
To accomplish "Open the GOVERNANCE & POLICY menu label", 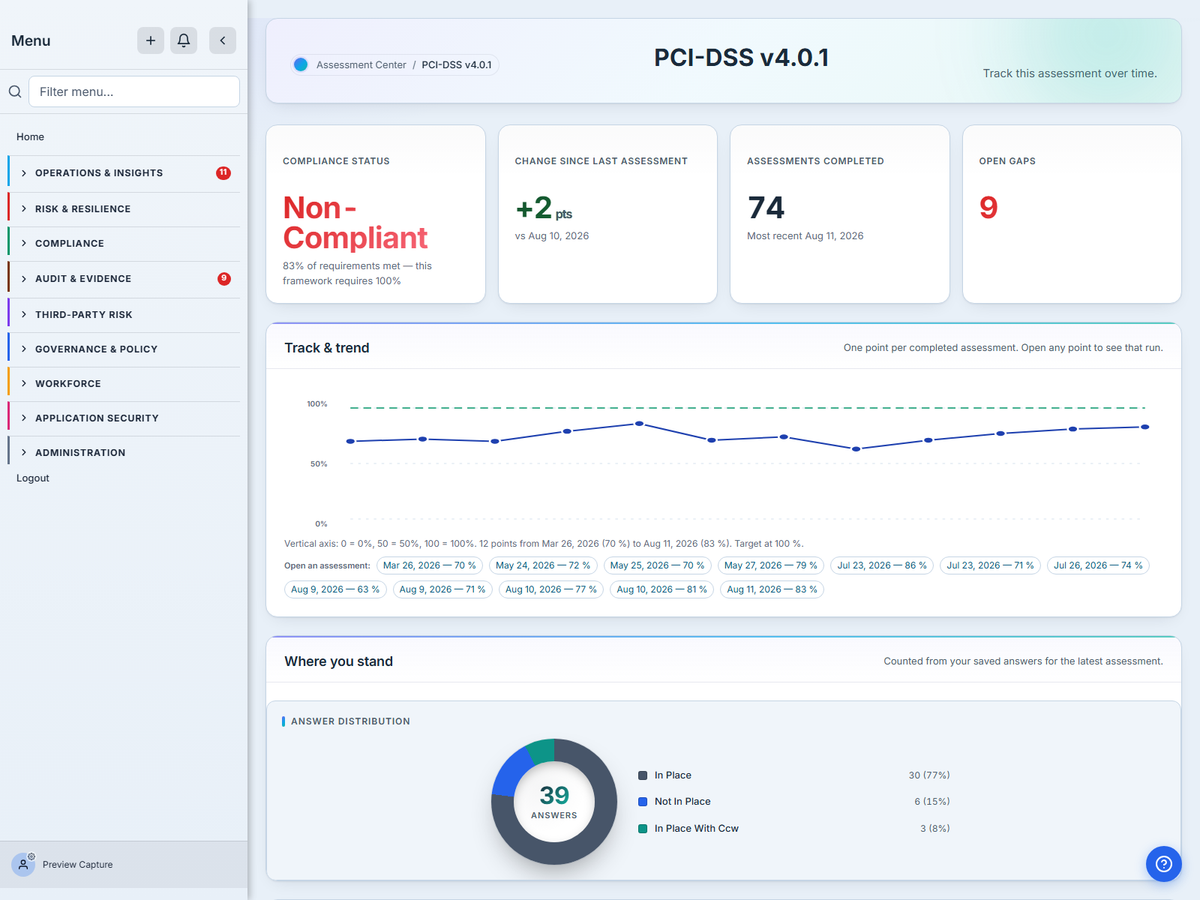I will pos(96,349).
